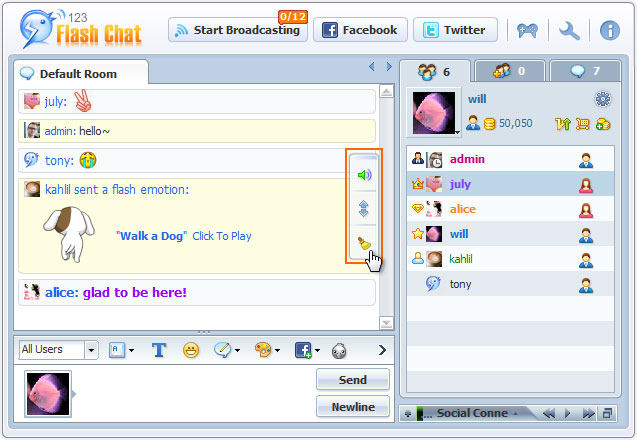Skip to next track in player
This screenshot has width=637, height=440.
(x=588, y=414)
